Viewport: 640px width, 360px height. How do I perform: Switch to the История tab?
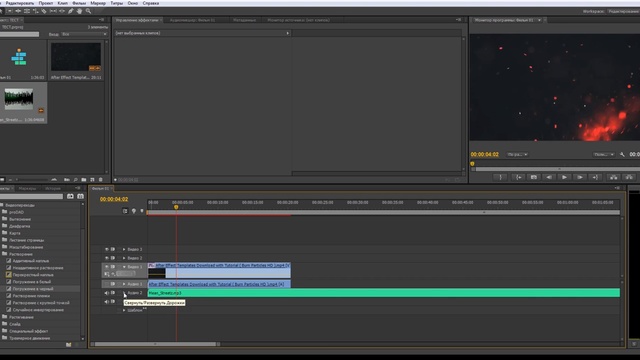(x=53, y=189)
